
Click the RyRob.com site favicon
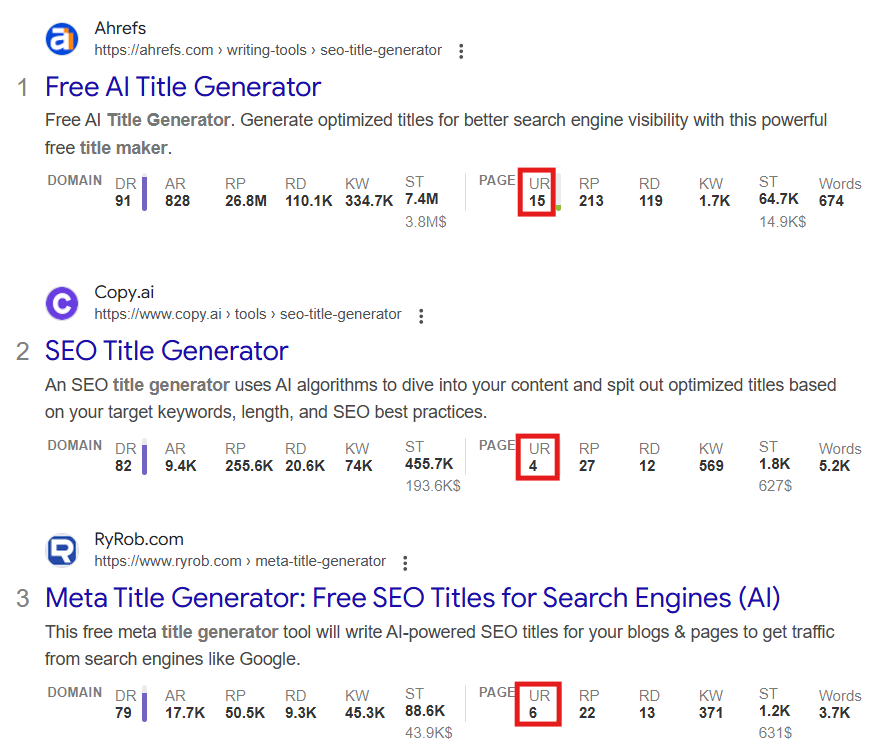[62, 550]
